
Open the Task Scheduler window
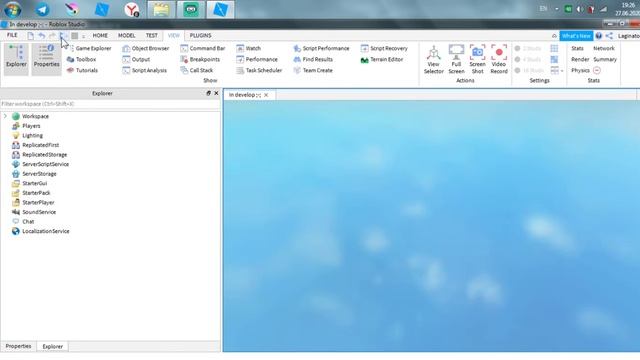coord(259,70)
